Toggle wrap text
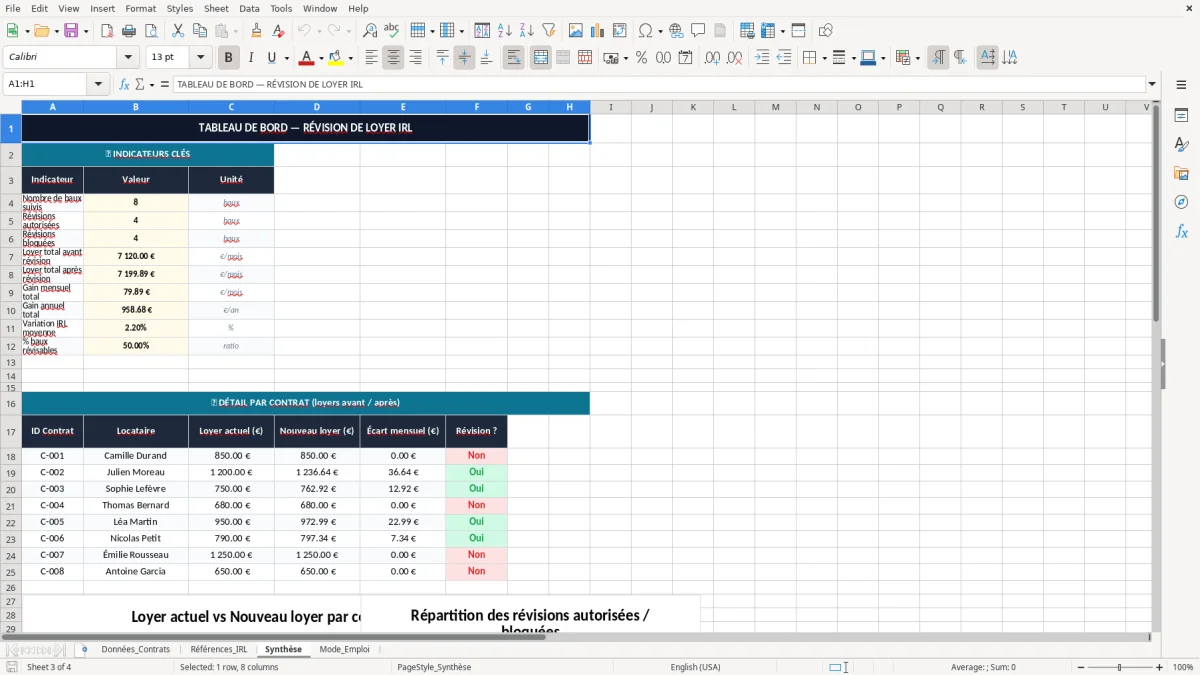The width and height of the screenshot is (1200, 675). pyautogui.click(x=514, y=58)
